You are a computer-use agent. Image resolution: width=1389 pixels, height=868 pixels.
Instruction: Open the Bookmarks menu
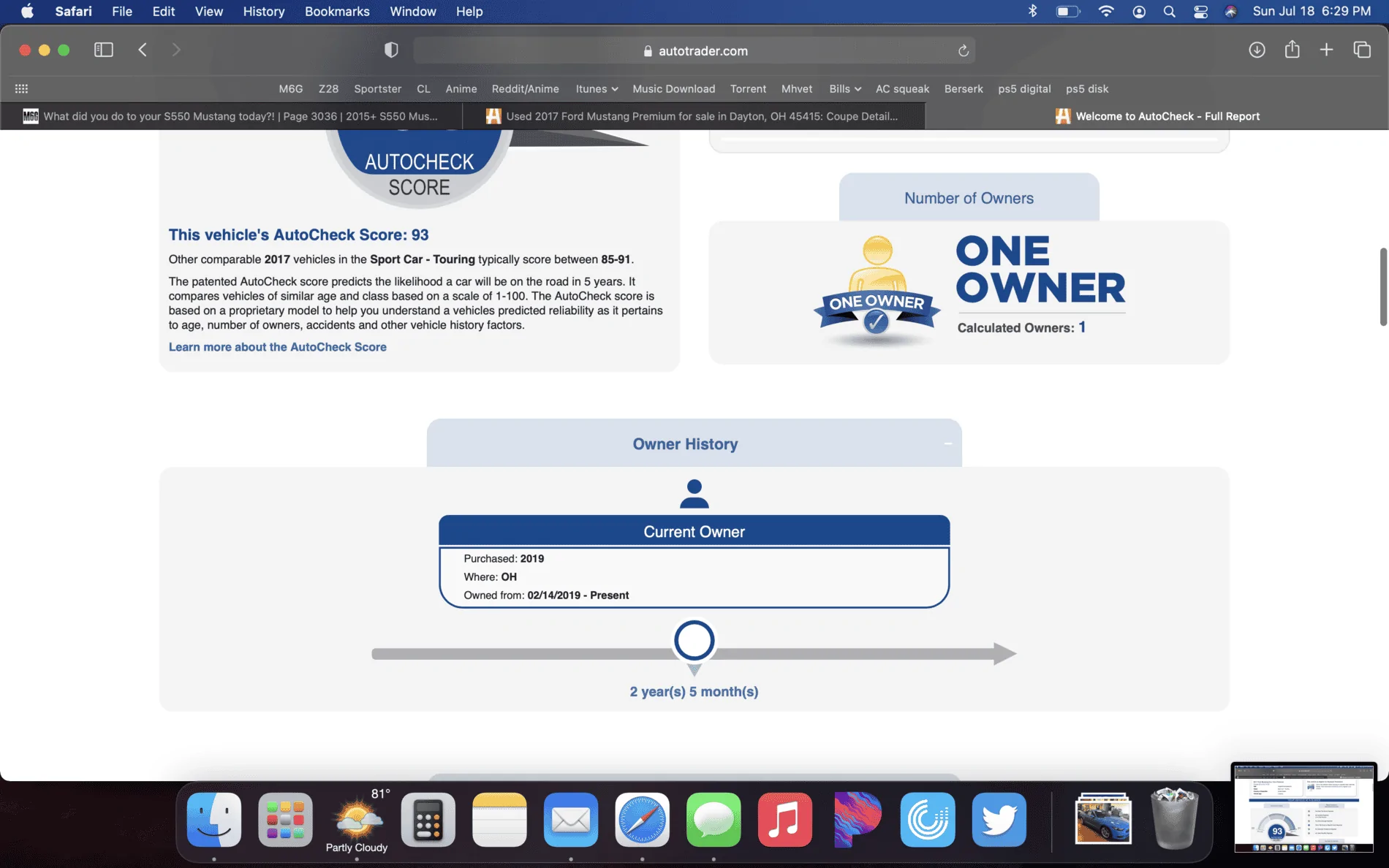pyautogui.click(x=337, y=11)
